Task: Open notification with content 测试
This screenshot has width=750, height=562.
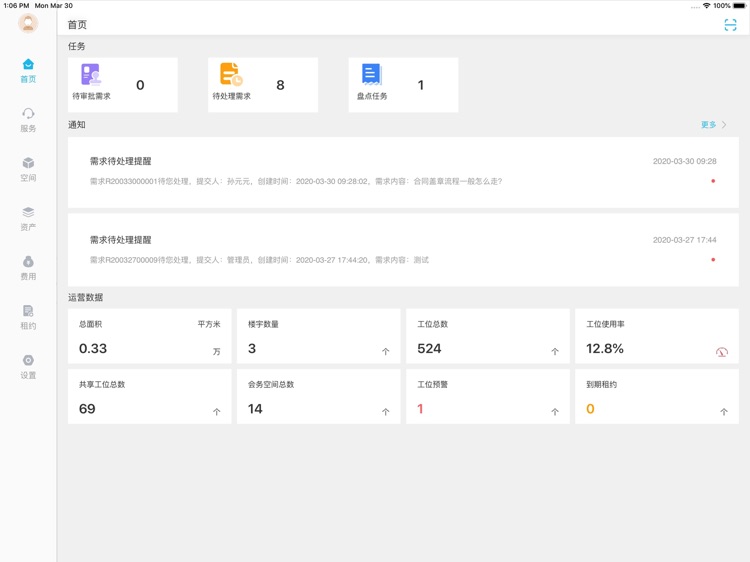Action: click(403, 250)
